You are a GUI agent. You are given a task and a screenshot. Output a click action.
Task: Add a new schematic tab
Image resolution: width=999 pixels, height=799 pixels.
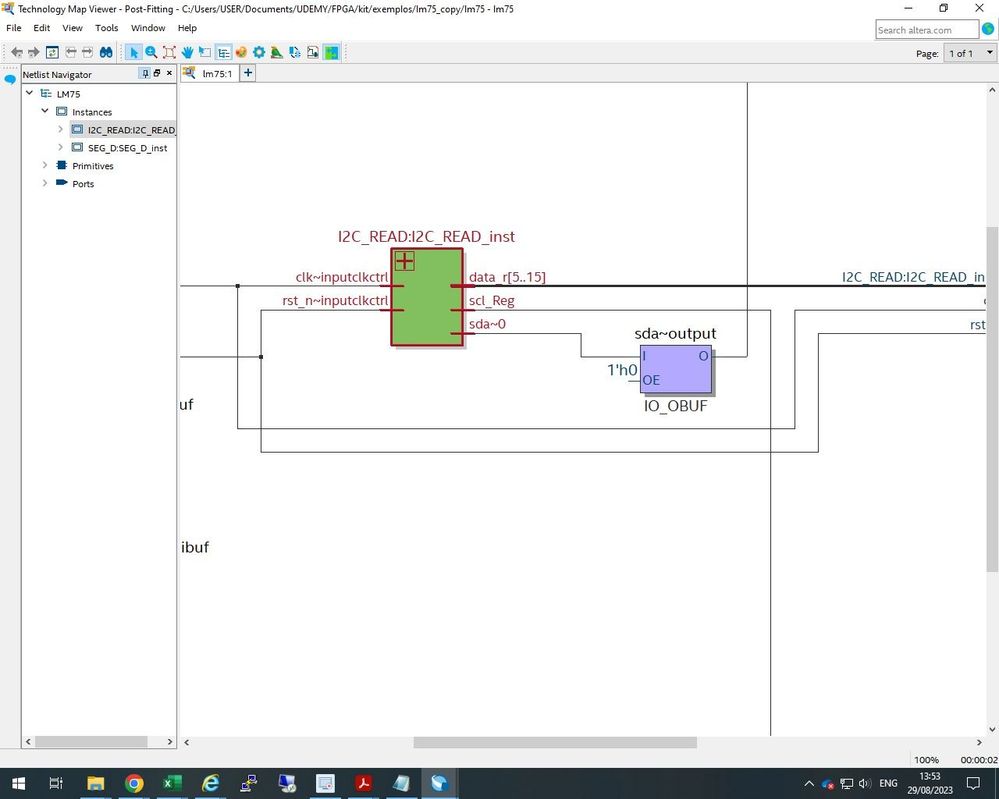coord(248,73)
